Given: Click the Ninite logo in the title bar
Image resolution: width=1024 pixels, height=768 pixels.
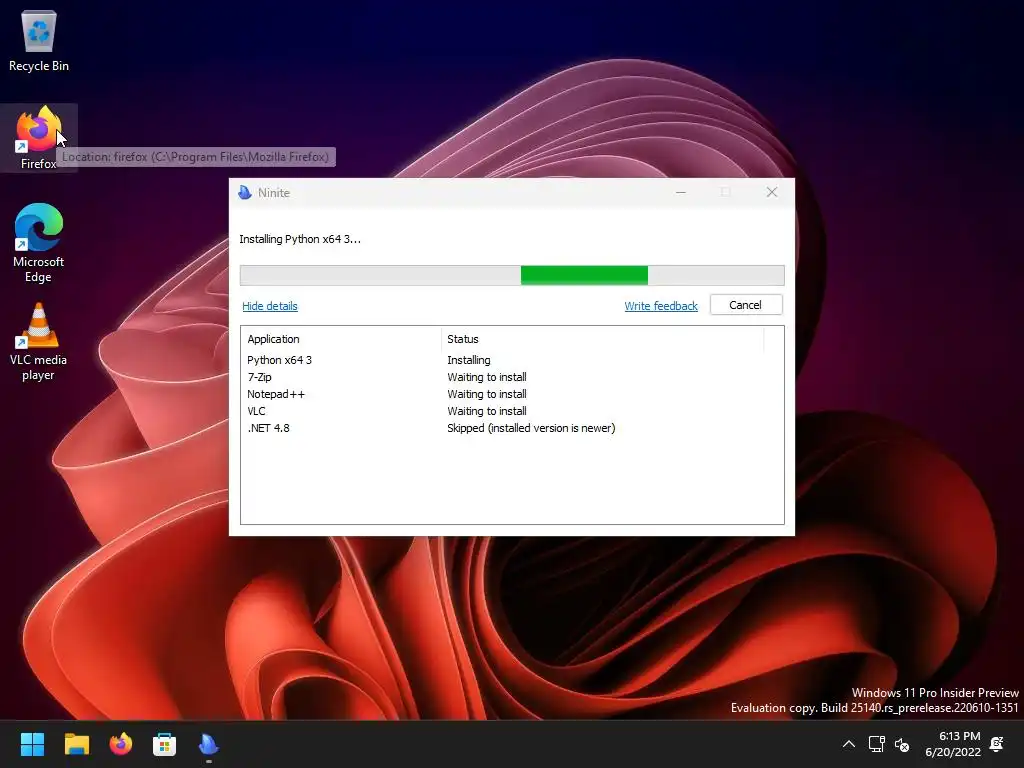Looking at the screenshot, I should pos(245,192).
